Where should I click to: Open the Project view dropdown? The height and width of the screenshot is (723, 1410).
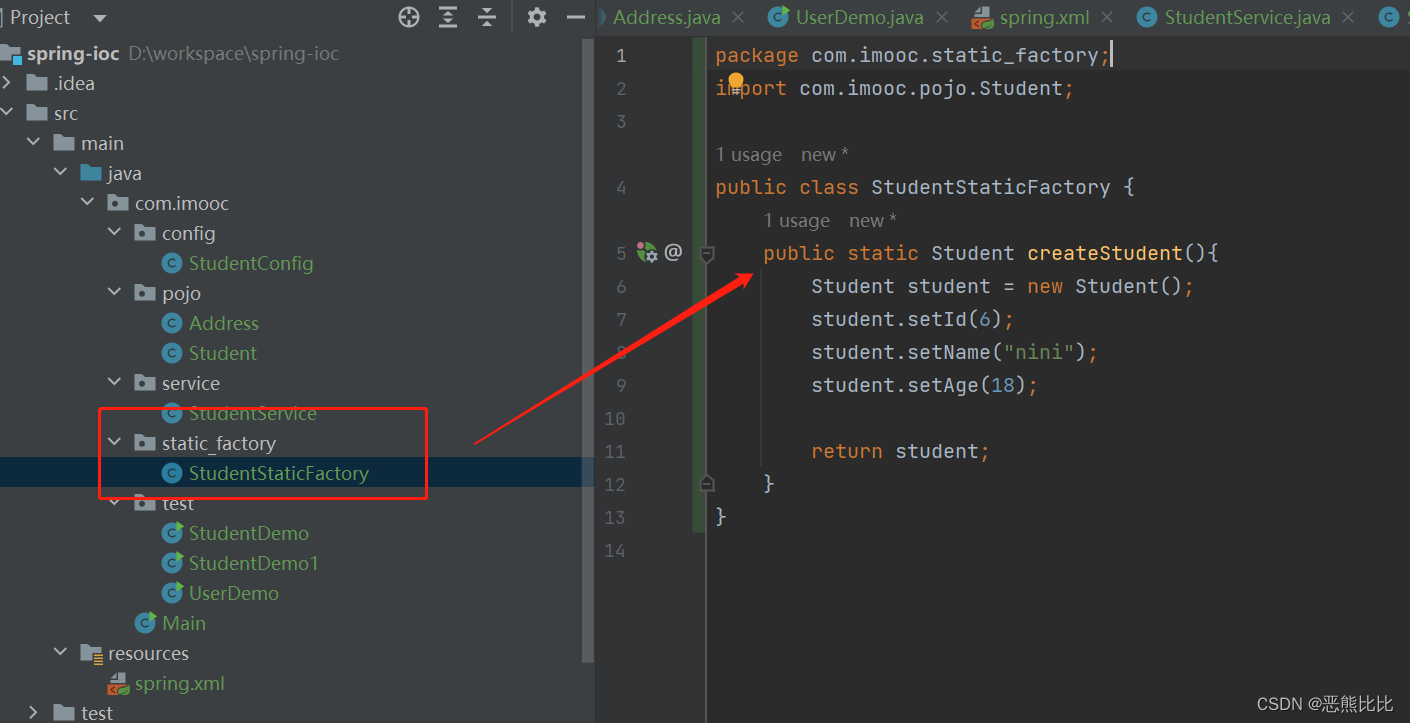(x=99, y=18)
